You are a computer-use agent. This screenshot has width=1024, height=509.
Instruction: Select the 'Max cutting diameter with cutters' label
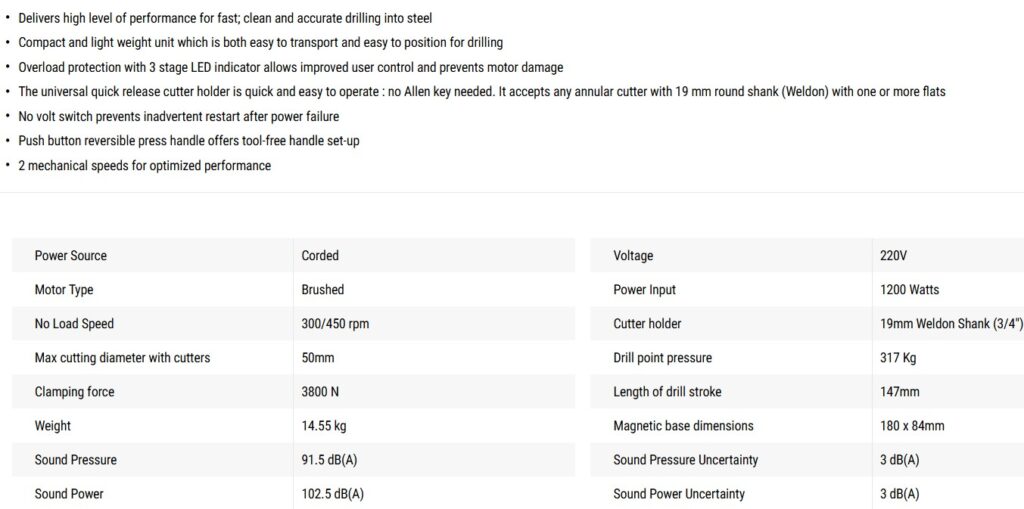point(122,358)
